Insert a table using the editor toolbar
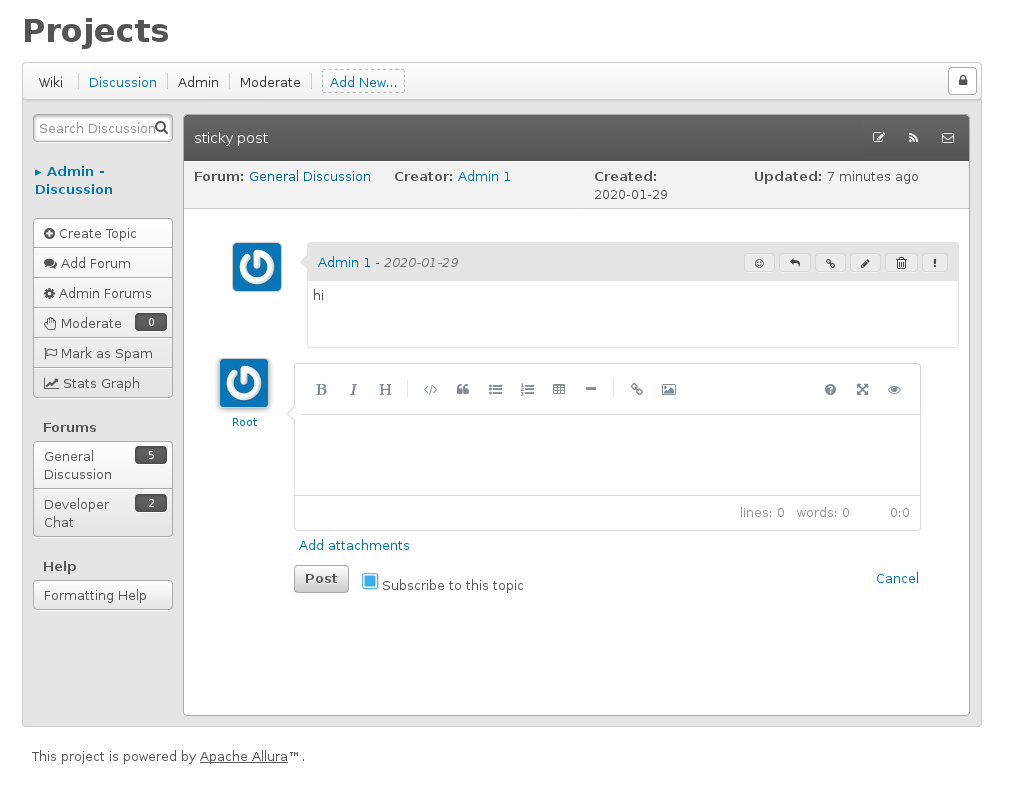The width and height of the screenshot is (1030, 801). point(559,390)
